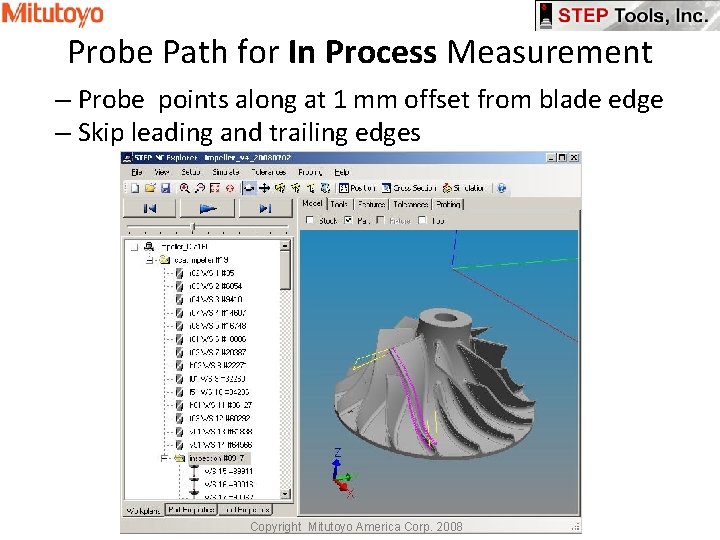Image resolution: width=720 pixels, height=540 pixels.
Task: Switch to the Tools tab
Action: 339,204
